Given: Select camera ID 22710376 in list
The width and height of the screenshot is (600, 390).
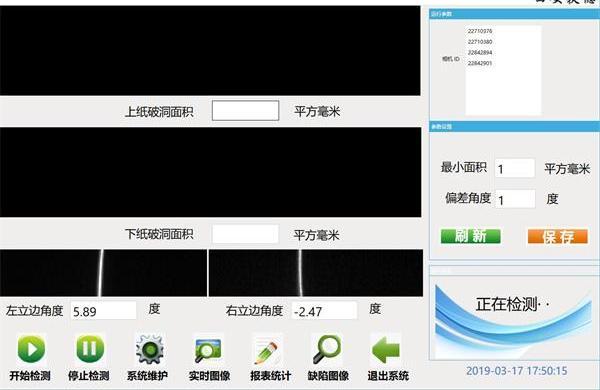Looking at the screenshot, I should 480,31.
